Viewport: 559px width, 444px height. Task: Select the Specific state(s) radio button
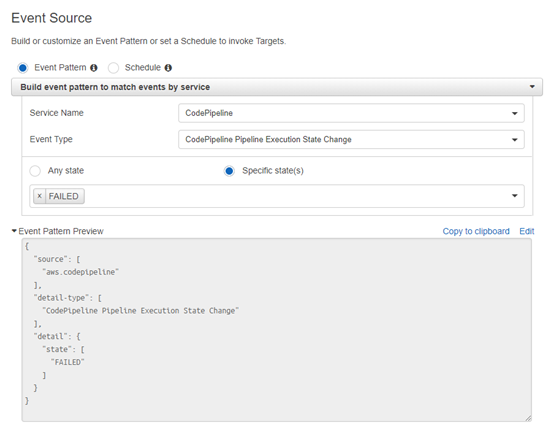point(229,171)
